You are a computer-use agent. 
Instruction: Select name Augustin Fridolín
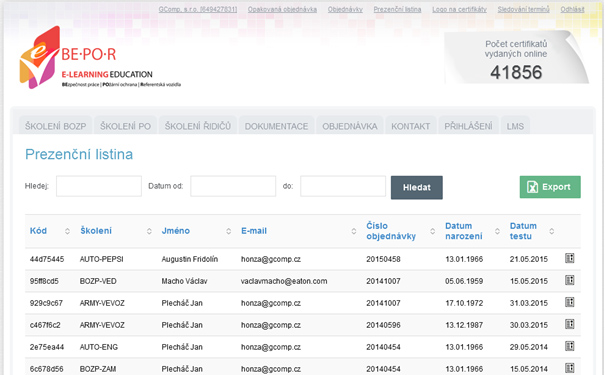tap(189, 259)
